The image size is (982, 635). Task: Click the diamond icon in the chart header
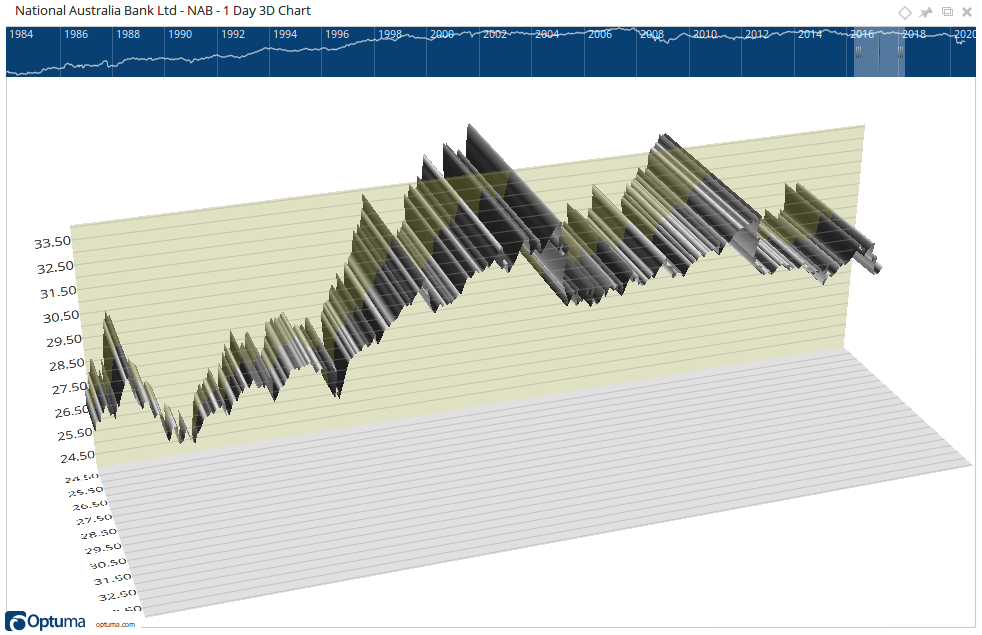[904, 12]
